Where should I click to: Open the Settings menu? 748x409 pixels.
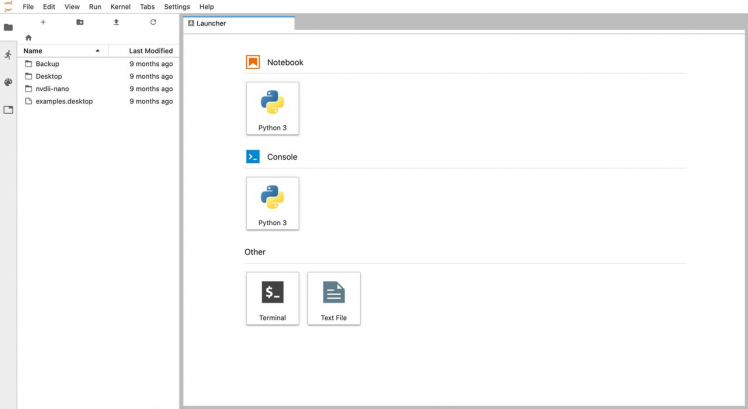pos(176,6)
